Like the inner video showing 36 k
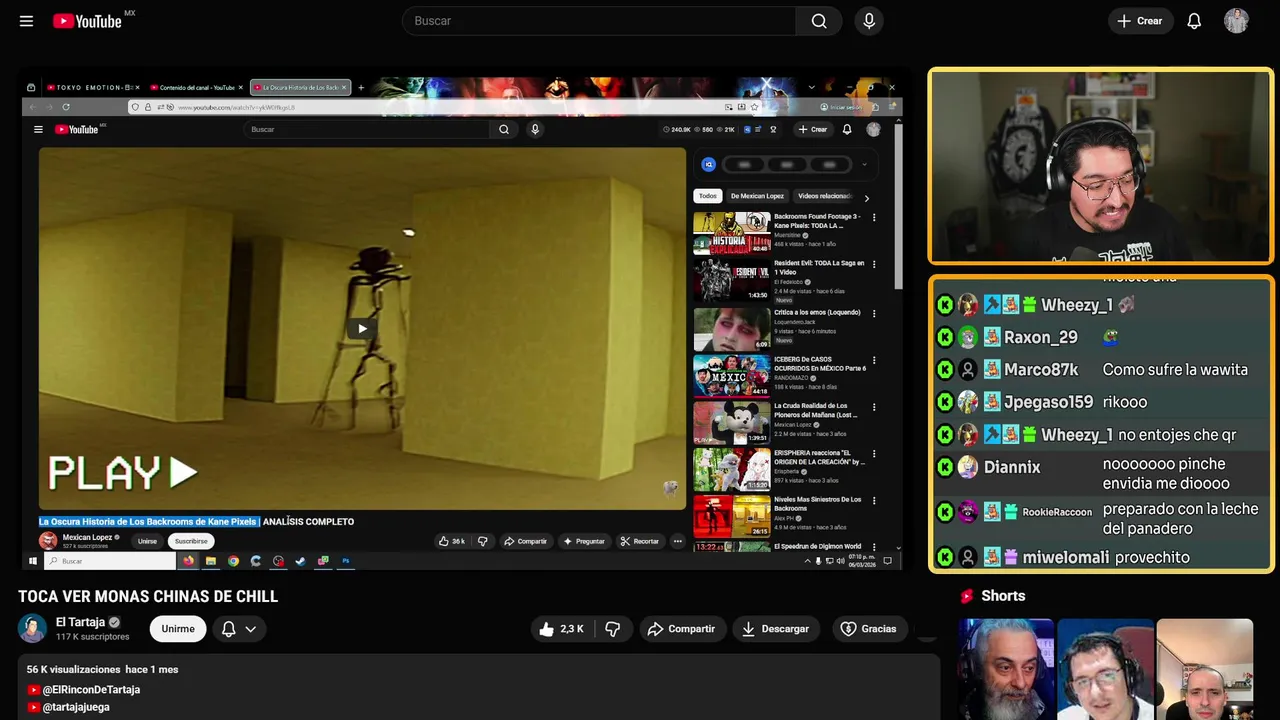1280x720 pixels. pos(452,541)
